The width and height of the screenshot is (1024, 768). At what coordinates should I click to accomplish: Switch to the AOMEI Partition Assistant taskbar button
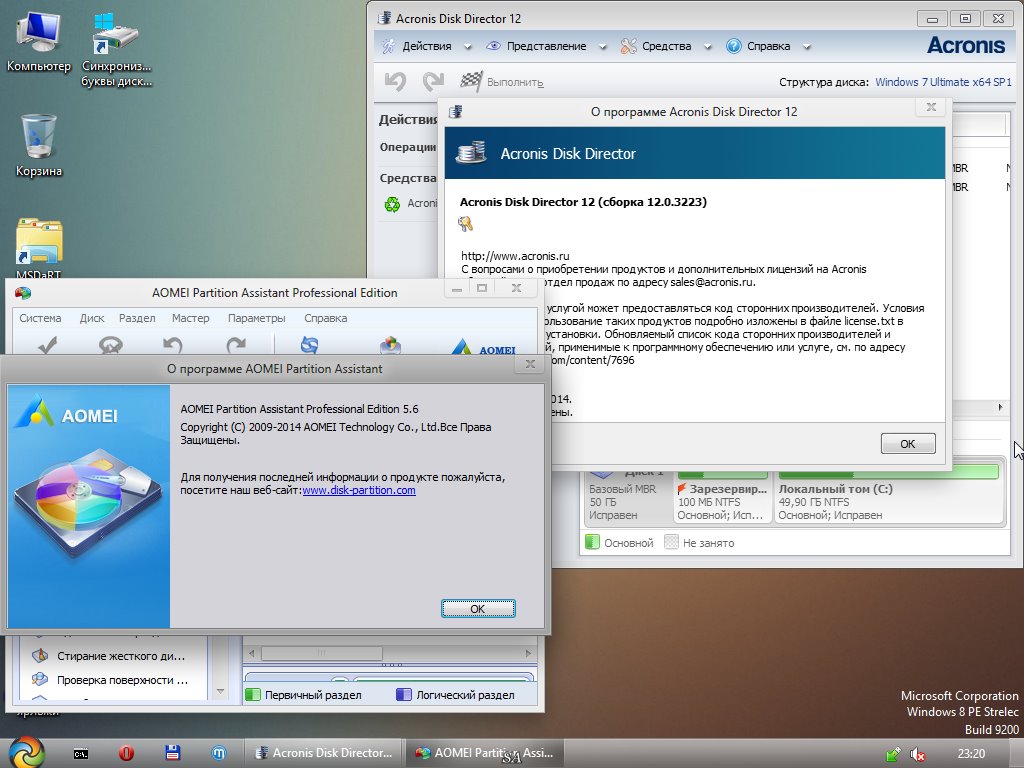coord(485,753)
